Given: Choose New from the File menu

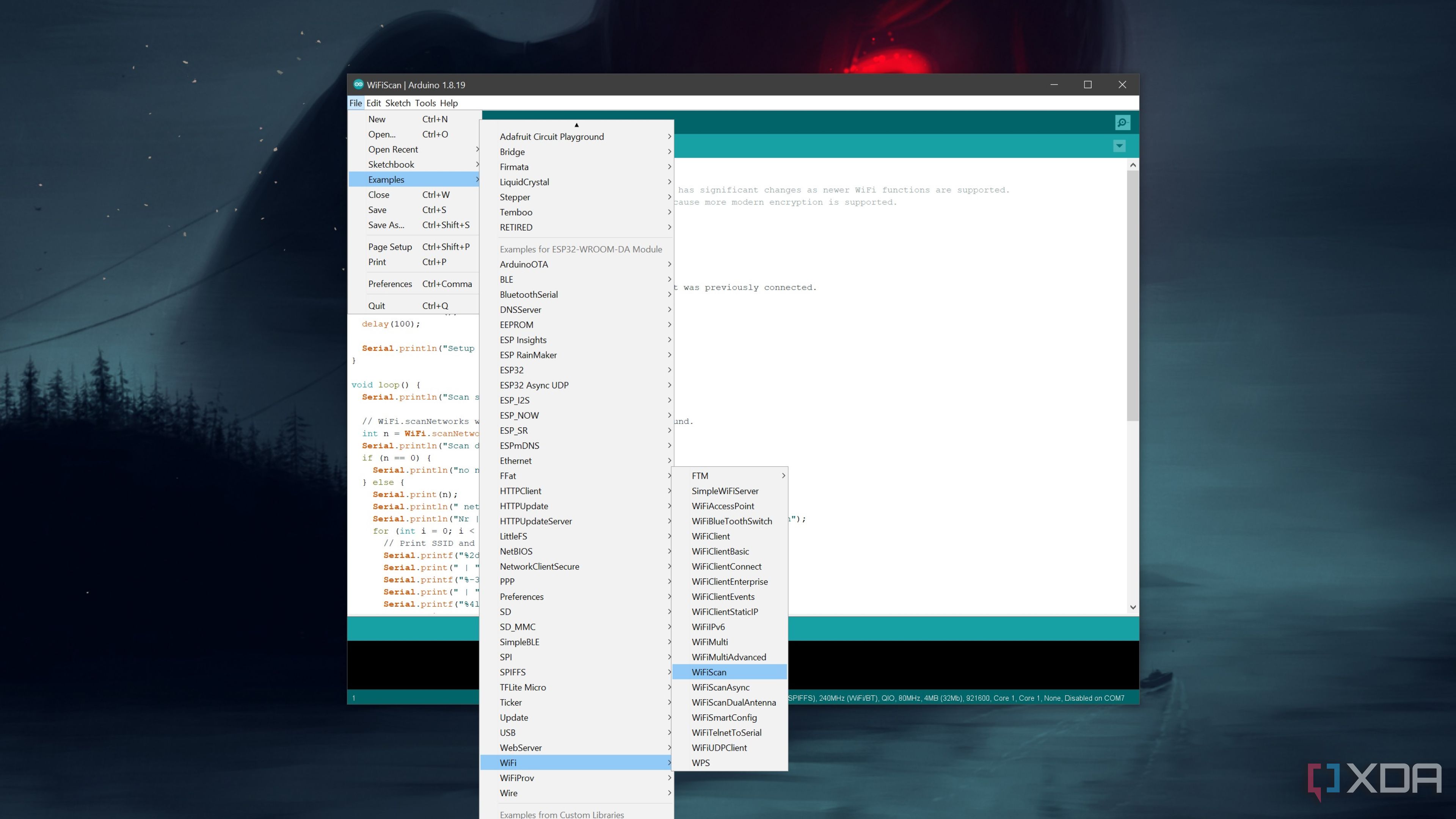Looking at the screenshot, I should 414,119.
